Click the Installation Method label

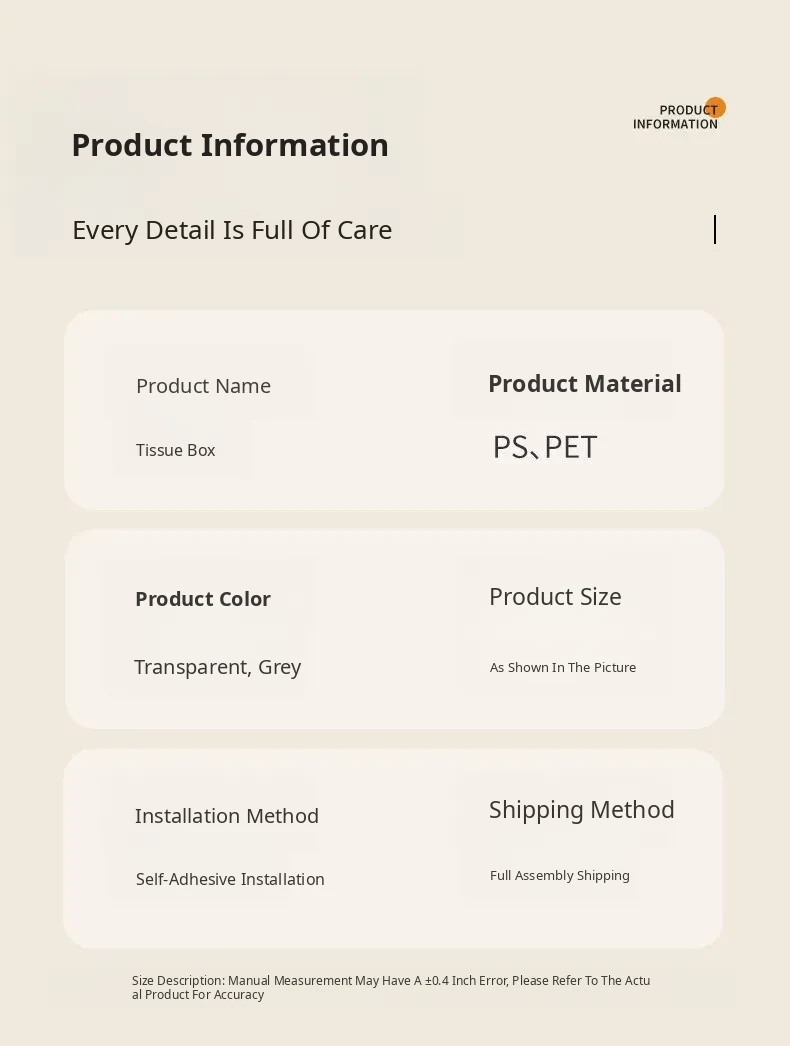coord(227,816)
